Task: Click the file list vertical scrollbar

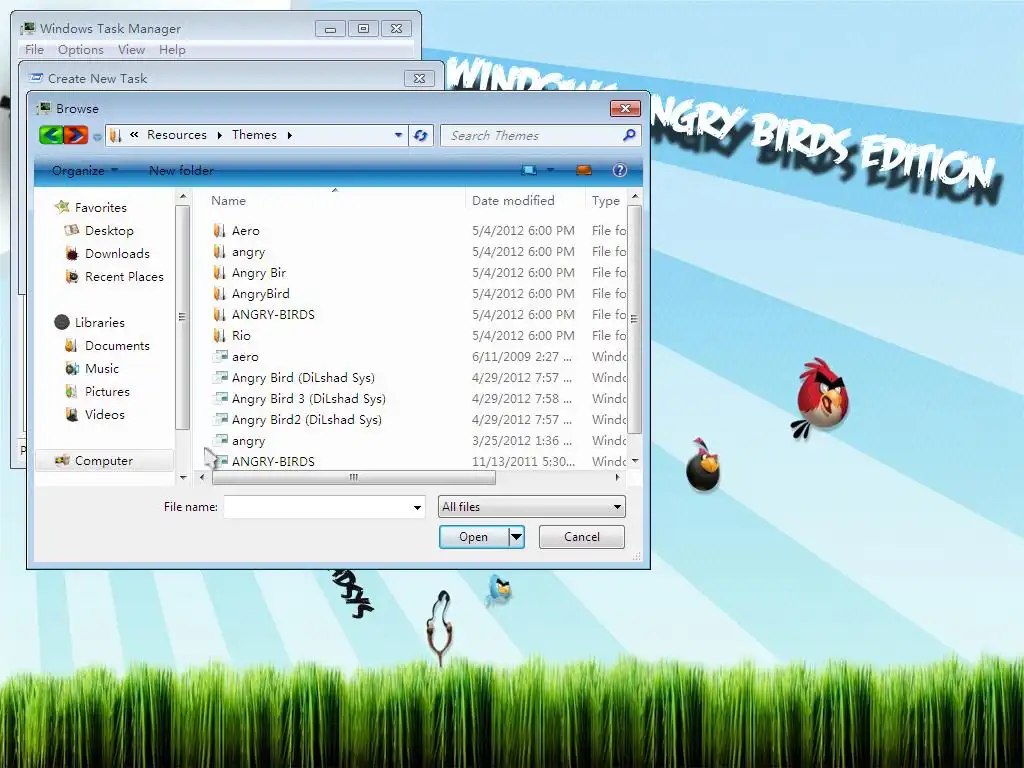Action: [x=634, y=318]
